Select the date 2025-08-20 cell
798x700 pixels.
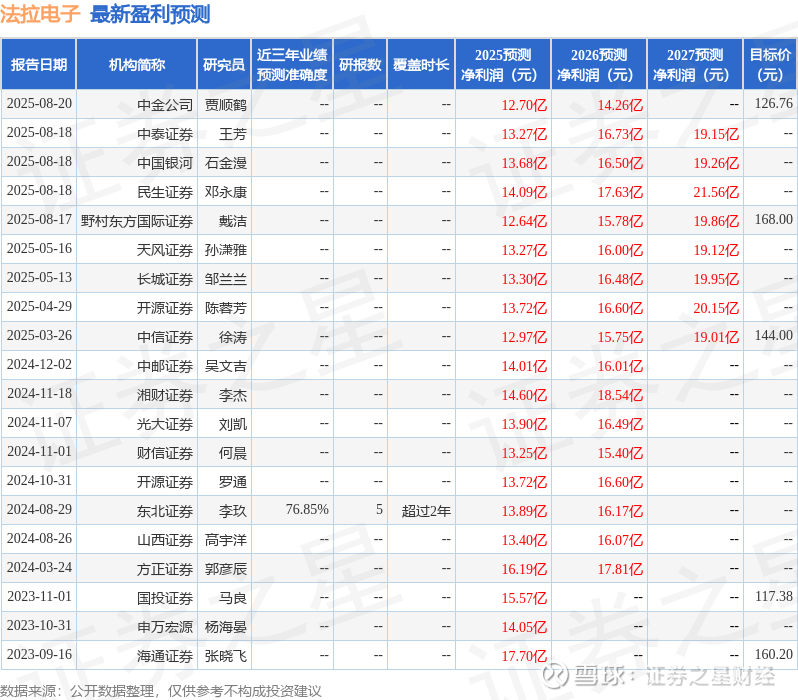click(x=39, y=104)
